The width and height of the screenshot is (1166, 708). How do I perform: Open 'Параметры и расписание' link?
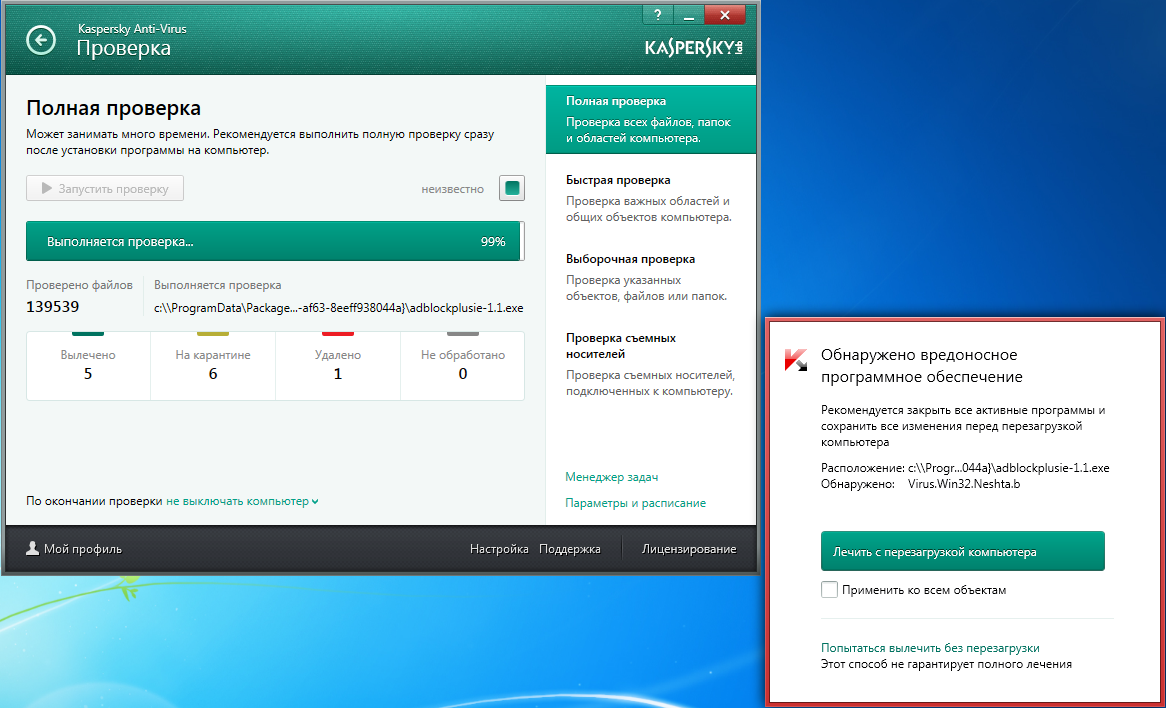[635, 503]
